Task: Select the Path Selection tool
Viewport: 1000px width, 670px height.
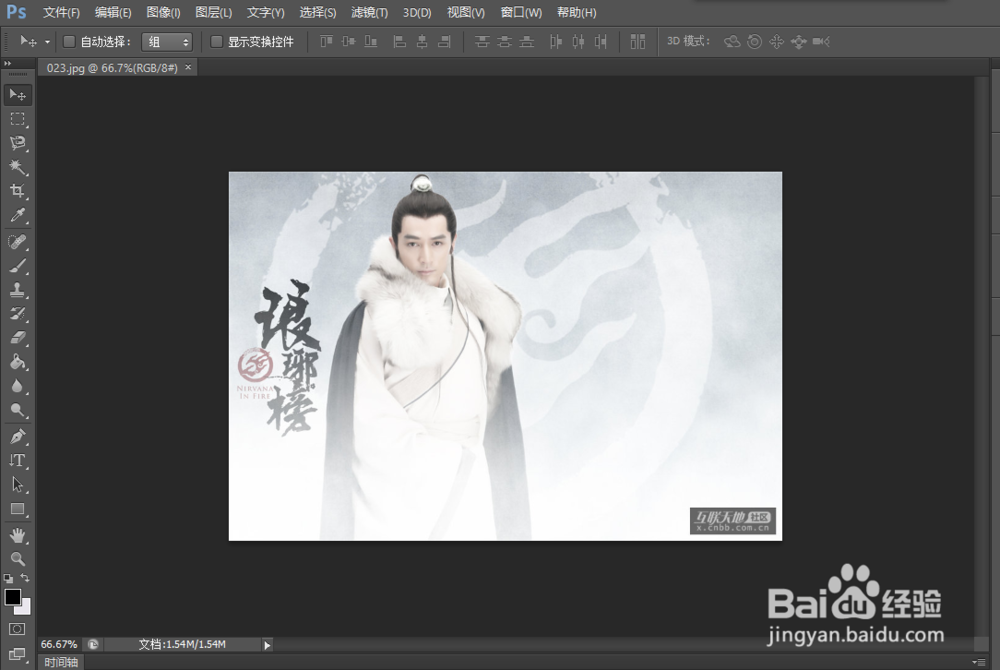Action: coord(17,484)
